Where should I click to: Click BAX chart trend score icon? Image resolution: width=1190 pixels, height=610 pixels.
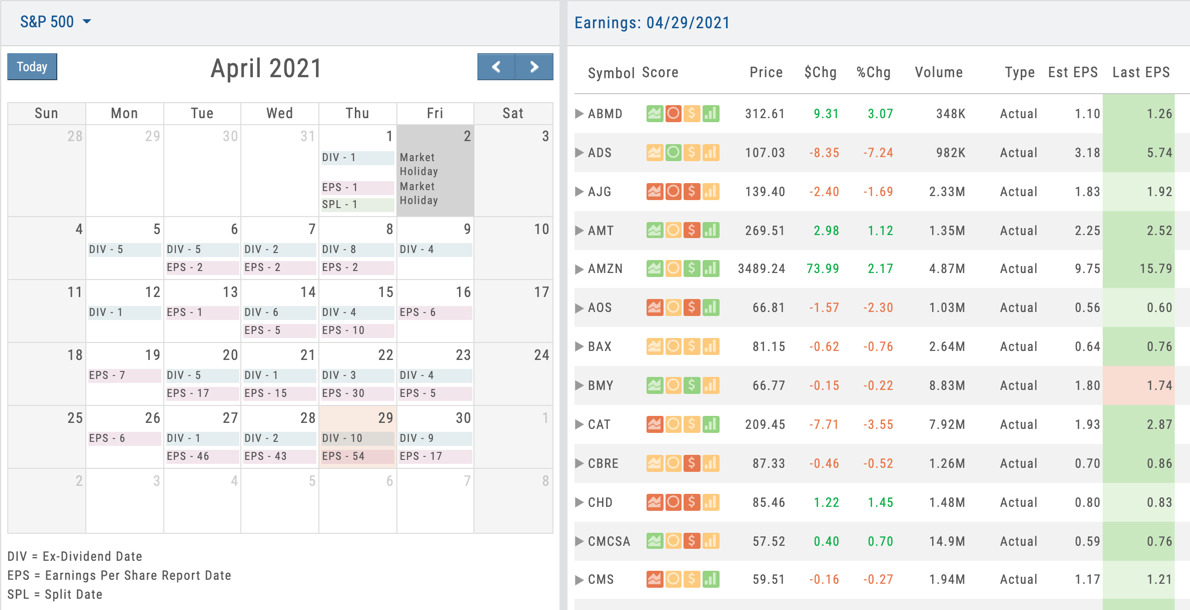(x=655, y=347)
